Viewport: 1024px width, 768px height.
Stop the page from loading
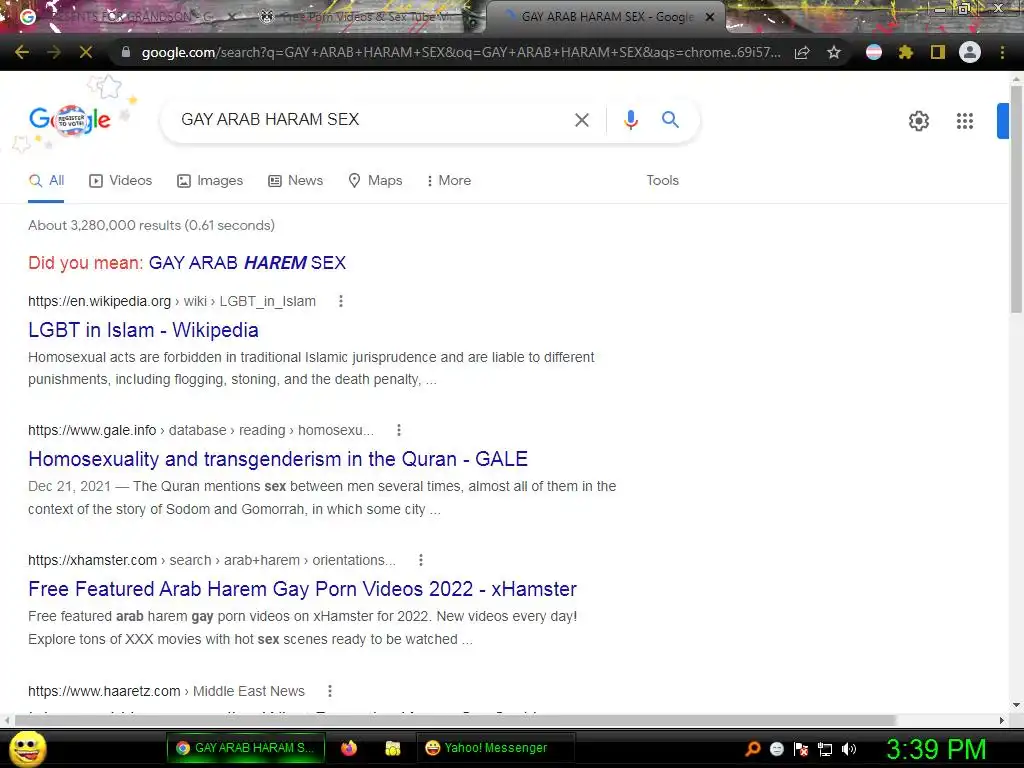[x=86, y=52]
